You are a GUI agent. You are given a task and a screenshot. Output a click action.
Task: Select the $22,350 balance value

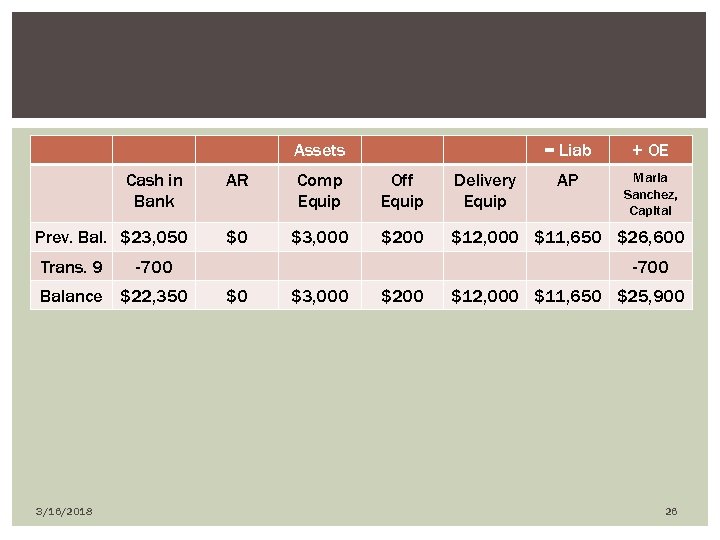click(x=153, y=296)
